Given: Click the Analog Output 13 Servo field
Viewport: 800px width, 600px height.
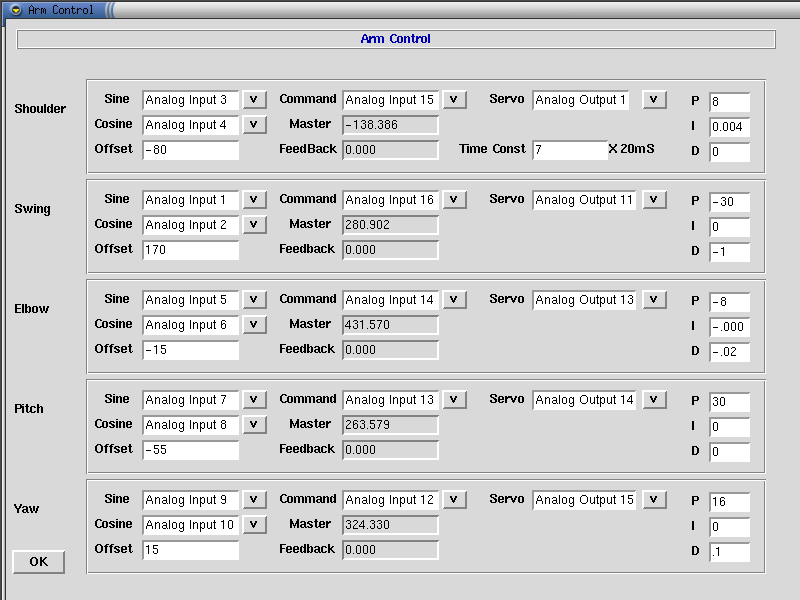Looking at the screenshot, I should click(584, 300).
